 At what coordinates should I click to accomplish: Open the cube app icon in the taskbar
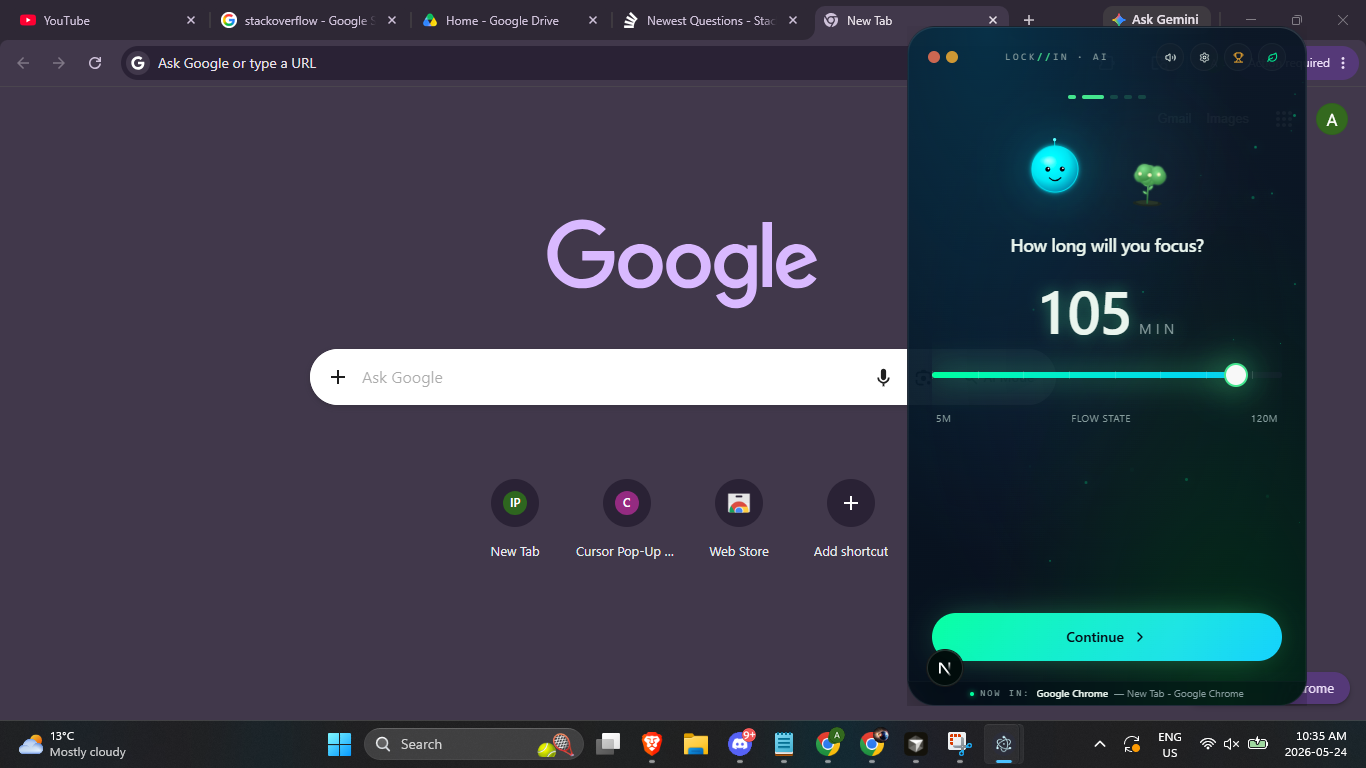(x=915, y=744)
